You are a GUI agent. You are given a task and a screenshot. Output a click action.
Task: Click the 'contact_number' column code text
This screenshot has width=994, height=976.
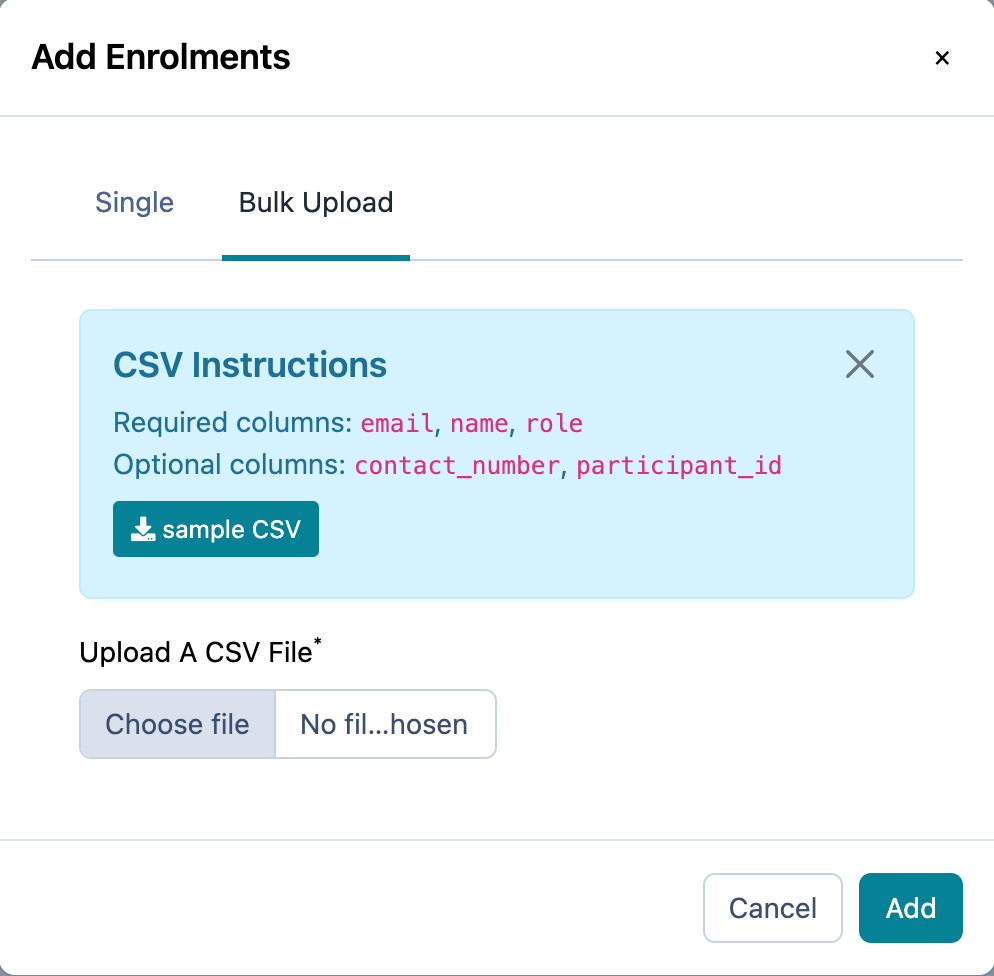tap(456, 465)
